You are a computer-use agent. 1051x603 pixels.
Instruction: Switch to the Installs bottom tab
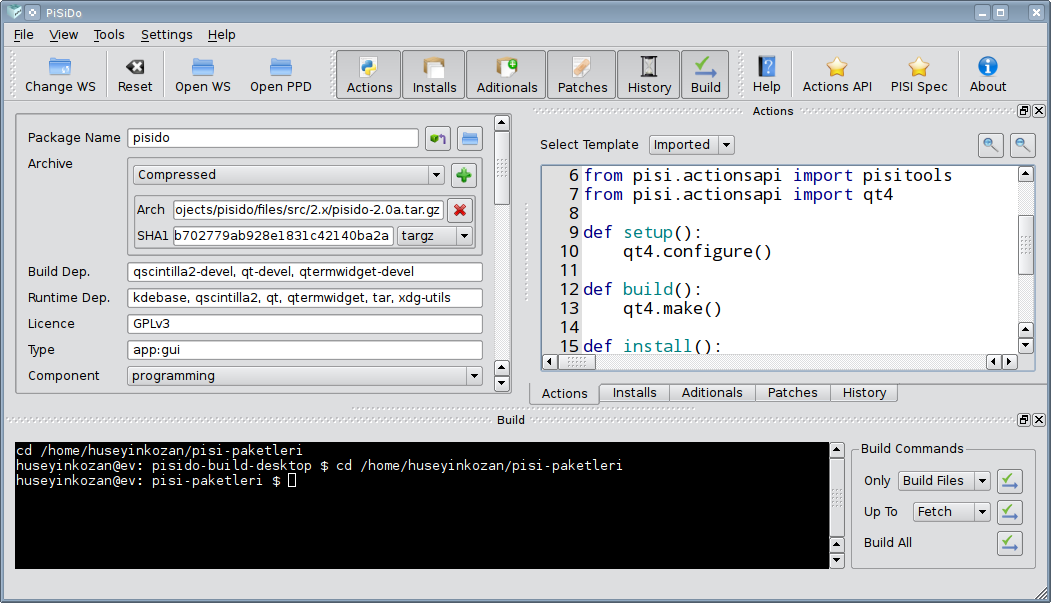click(x=634, y=393)
